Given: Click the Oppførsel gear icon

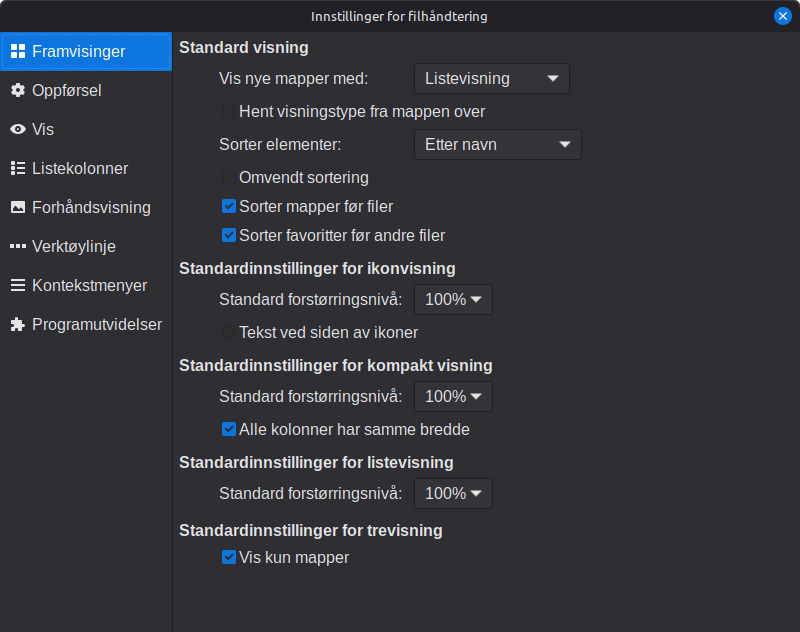Looking at the screenshot, I should (18, 90).
